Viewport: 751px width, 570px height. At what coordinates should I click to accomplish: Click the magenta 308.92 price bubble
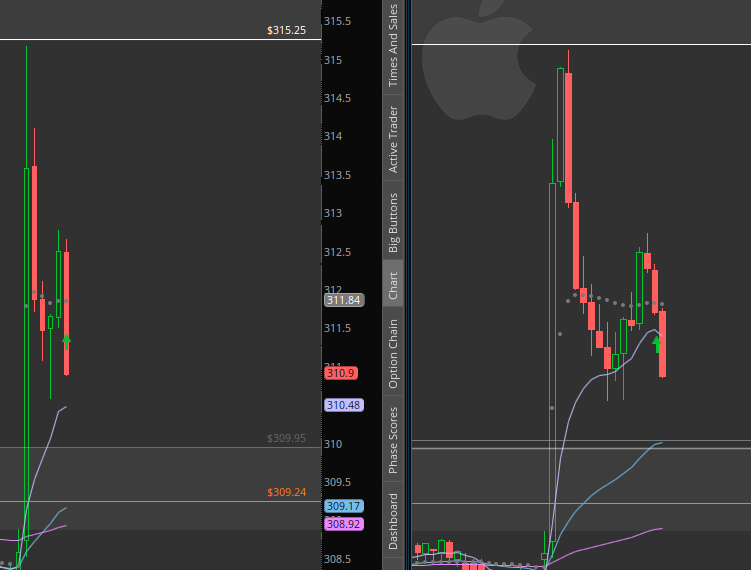(344, 524)
